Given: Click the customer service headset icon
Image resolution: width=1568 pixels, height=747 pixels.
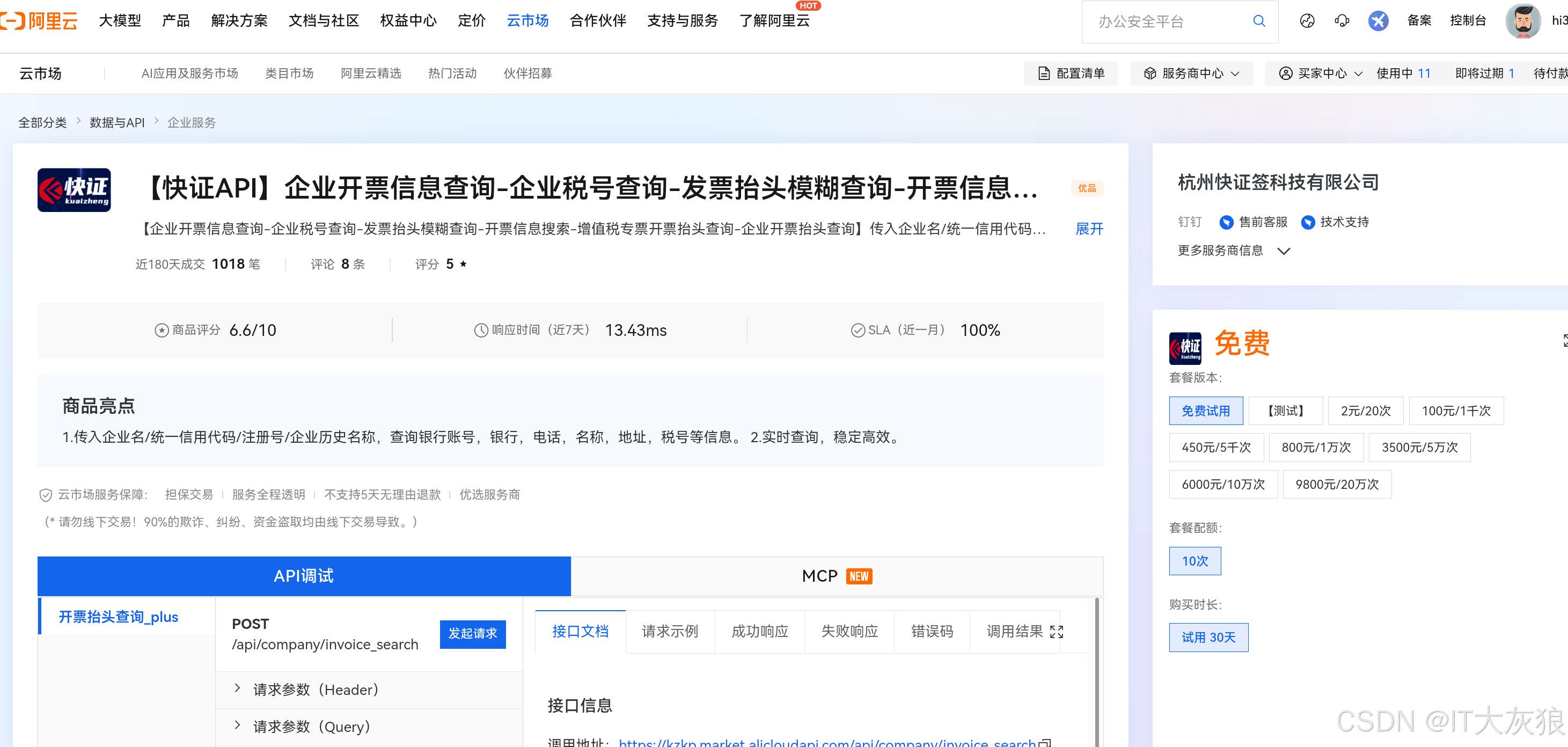Looking at the screenshot, I should (1342, 21).
